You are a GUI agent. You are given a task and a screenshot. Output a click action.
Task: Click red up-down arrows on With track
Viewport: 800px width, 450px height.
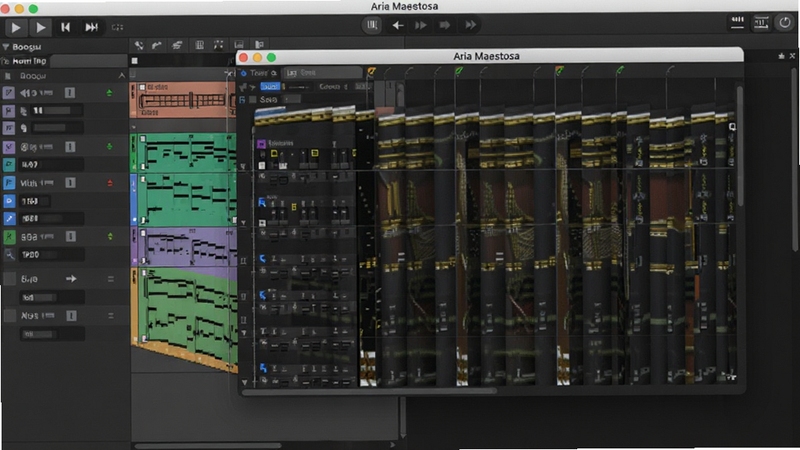click(110, 183)
